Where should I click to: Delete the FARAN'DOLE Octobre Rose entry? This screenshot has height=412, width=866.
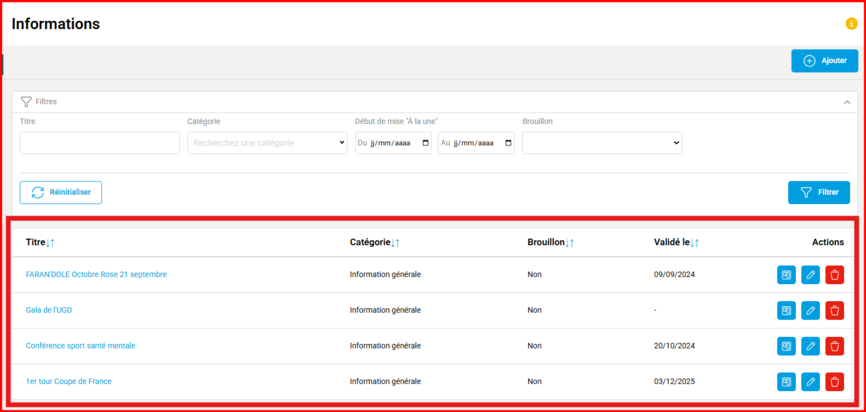(x=834, y=274)
